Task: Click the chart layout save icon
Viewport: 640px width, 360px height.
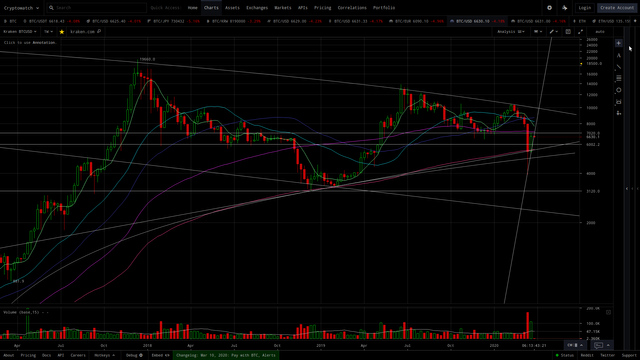Action: [568, 31]
